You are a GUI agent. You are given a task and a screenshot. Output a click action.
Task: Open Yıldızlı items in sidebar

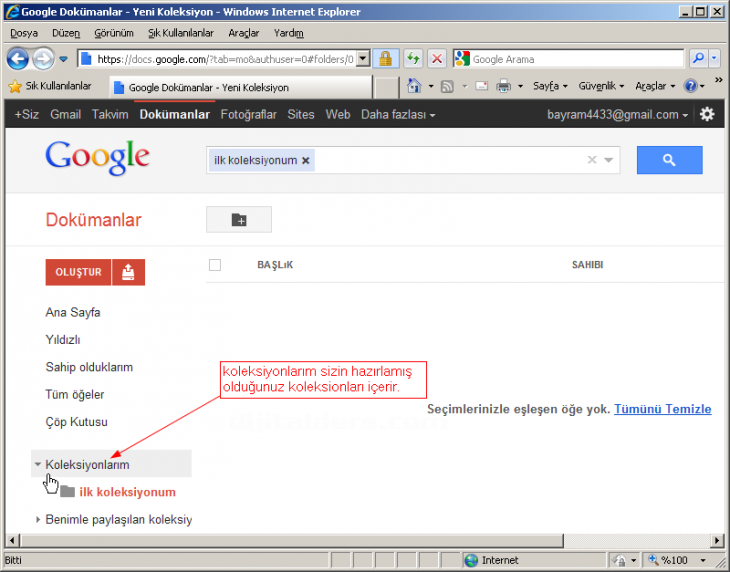pyautogui.click(x=63, y=340)
